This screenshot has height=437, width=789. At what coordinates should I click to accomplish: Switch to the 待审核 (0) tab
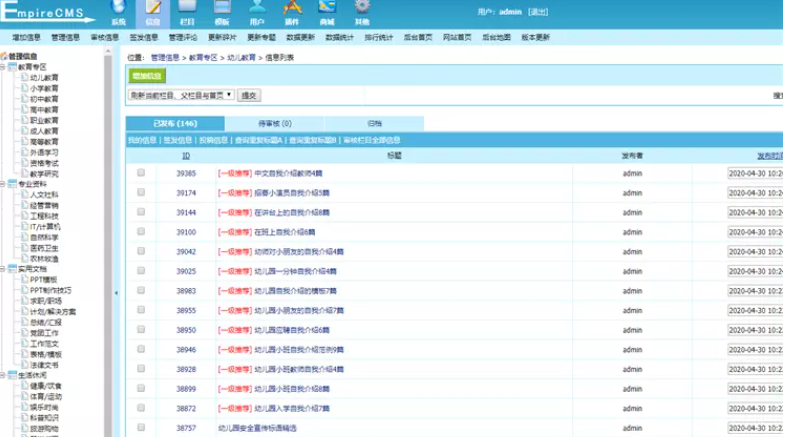click(275, 124)
